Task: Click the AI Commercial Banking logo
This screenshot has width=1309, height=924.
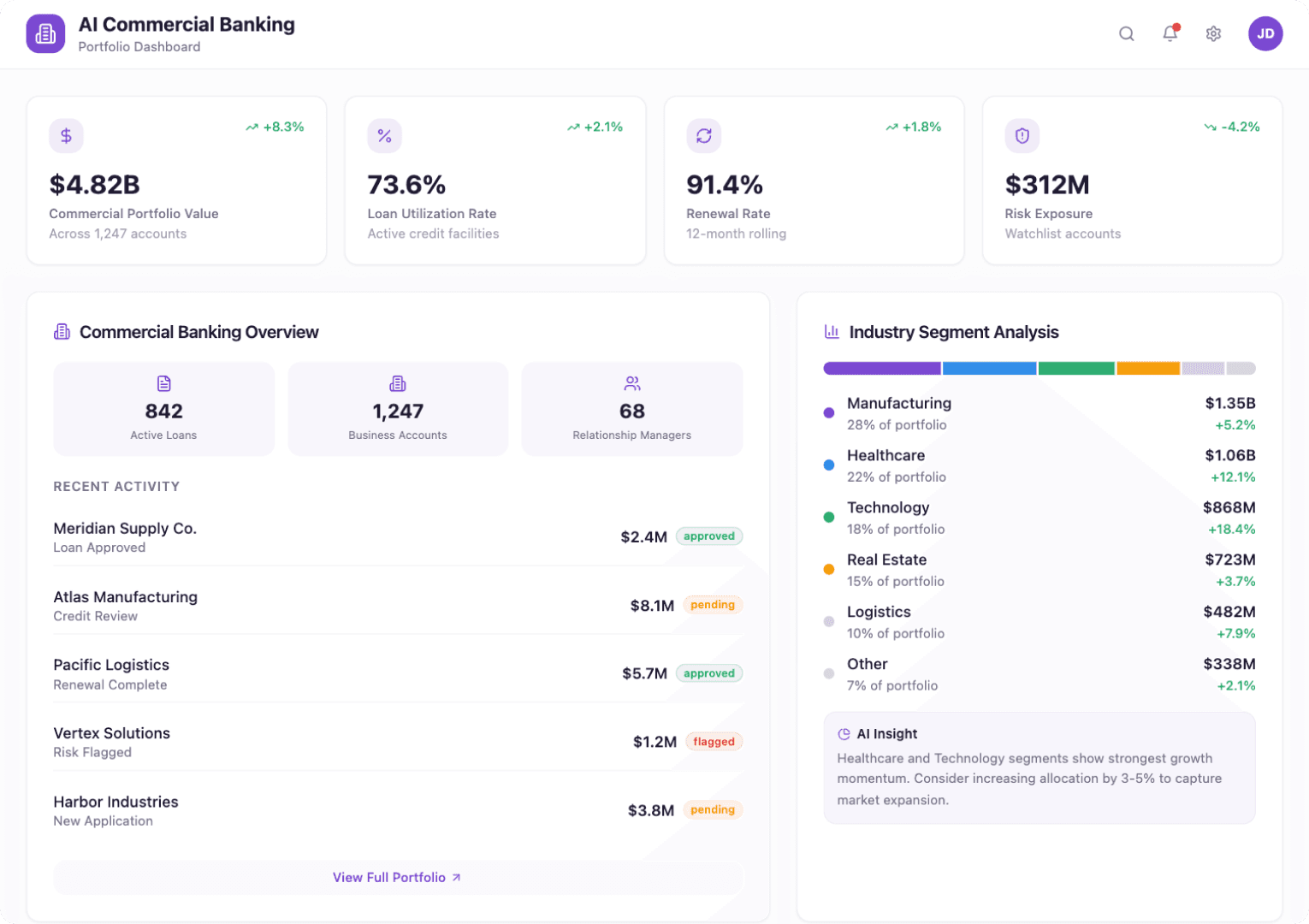Action: pyautogui.click(x=45, y=33)
